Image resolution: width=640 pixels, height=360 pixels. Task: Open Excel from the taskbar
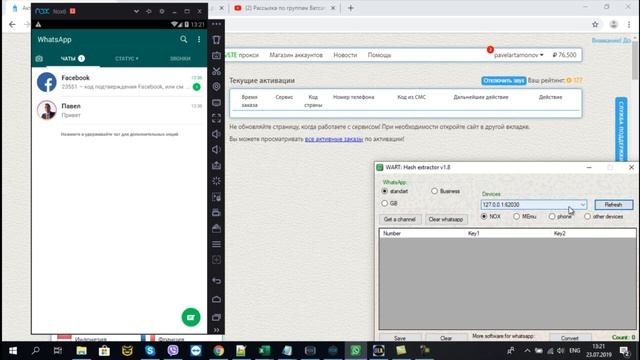264,351
